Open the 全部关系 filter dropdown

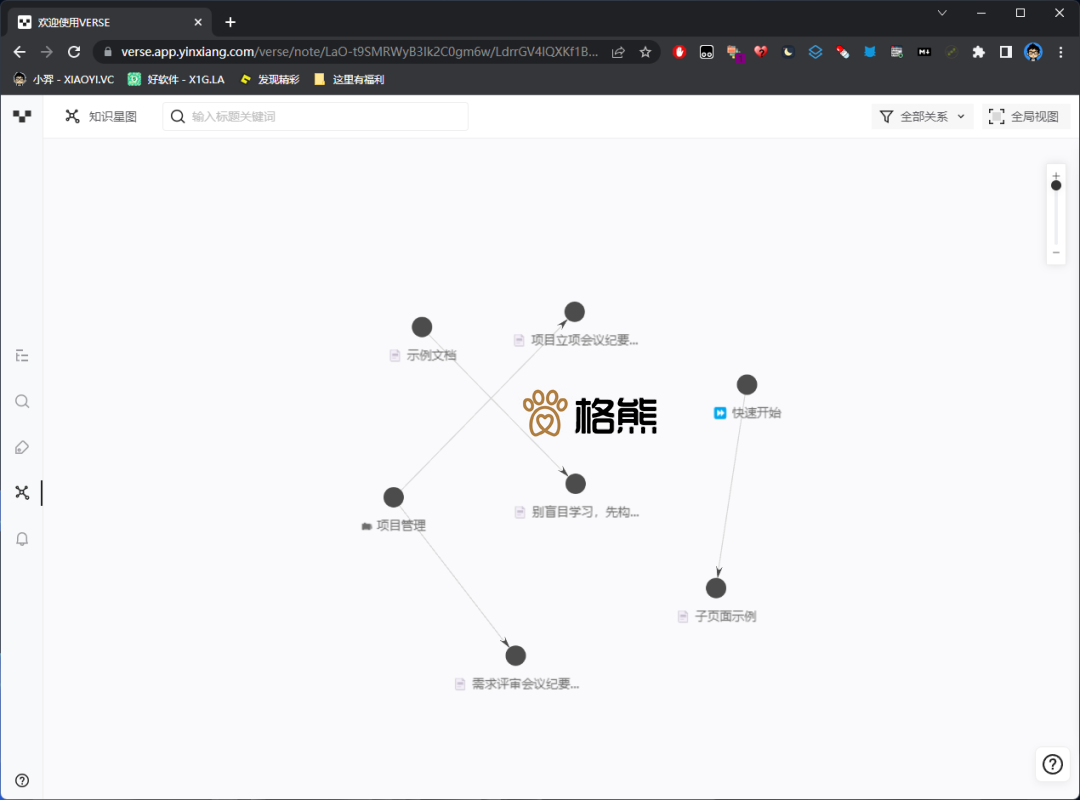(x=922, y=116)
